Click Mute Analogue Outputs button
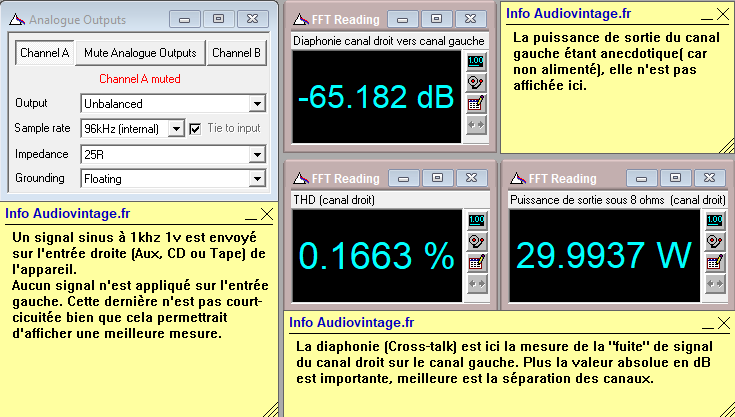Viewport: 735px width, 417px height. click(x=140, y=53)
